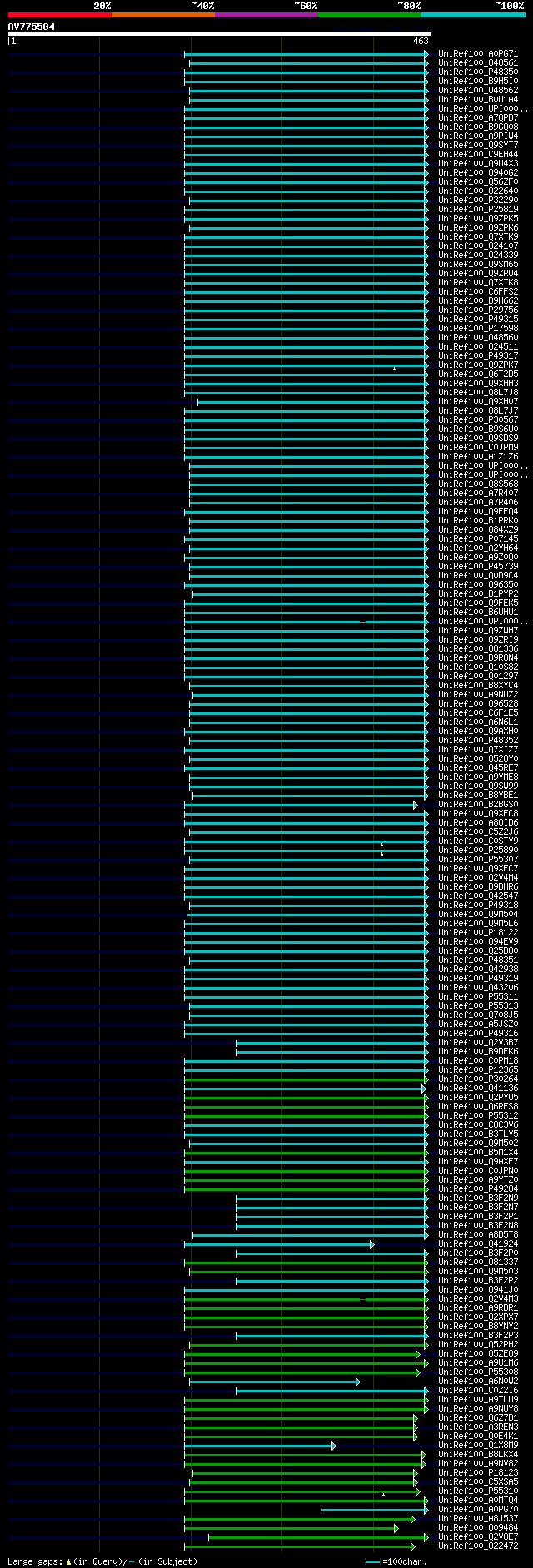Click the UniRef100_P07145 label

[x=478, y=538]
